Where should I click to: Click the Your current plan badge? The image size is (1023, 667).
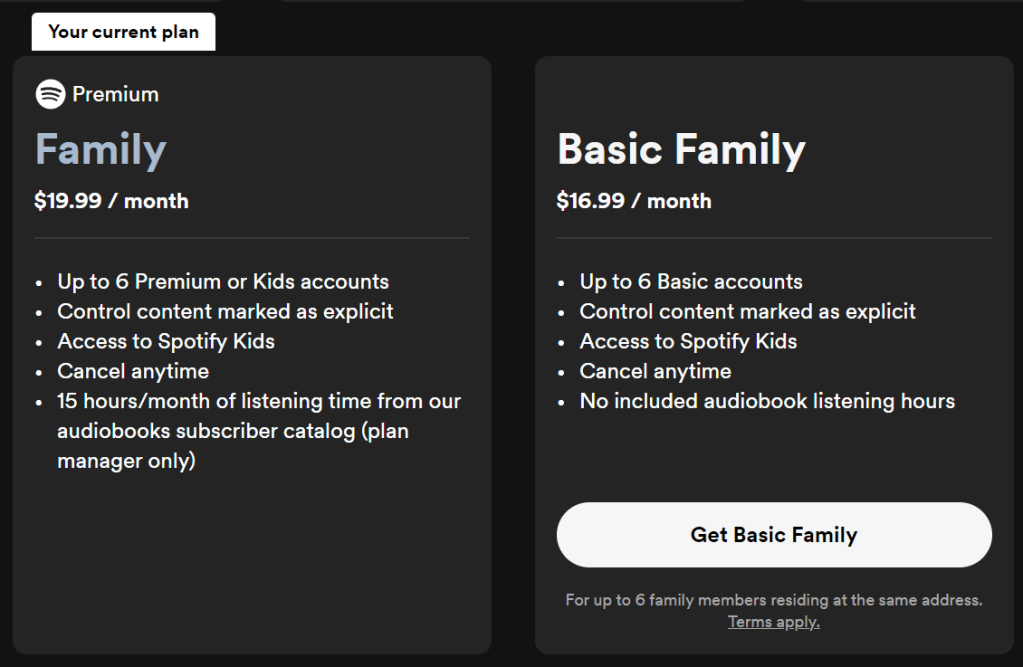pyautogui.click(x=123, y=32)
